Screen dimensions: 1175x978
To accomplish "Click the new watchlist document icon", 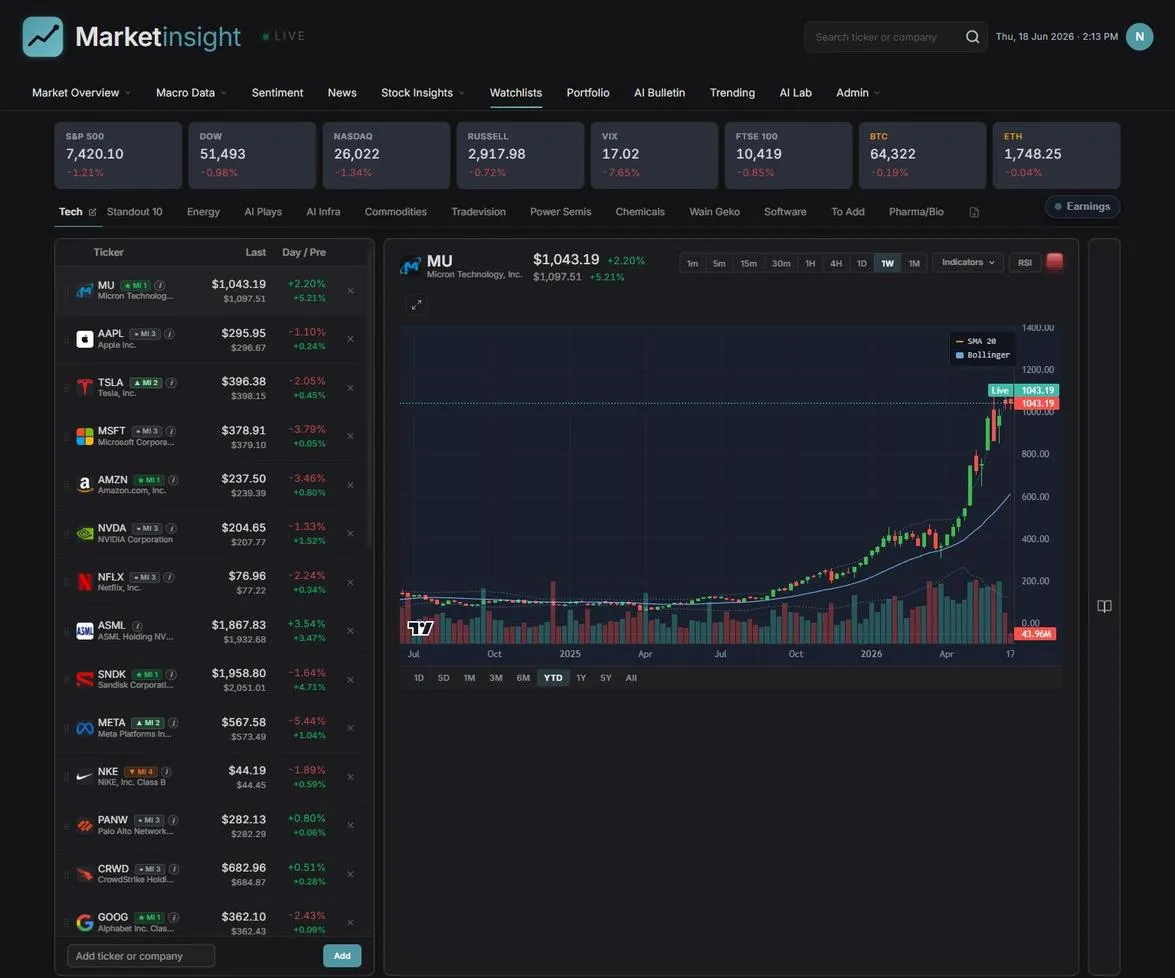I will click(974, 212).
